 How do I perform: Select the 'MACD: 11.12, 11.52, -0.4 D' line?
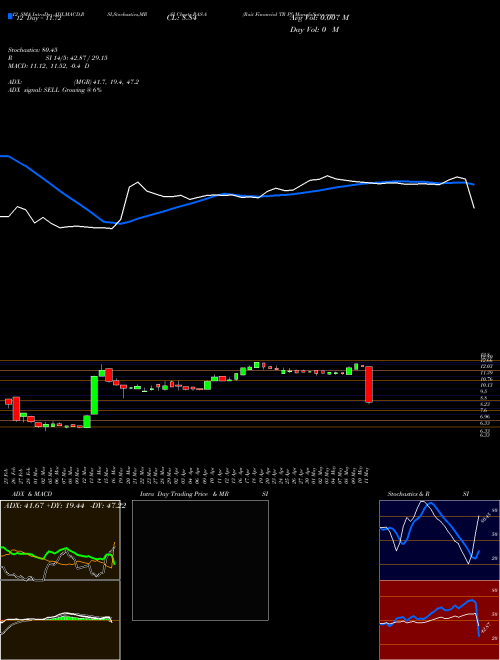pyautogui.click(x=49, y=66)
